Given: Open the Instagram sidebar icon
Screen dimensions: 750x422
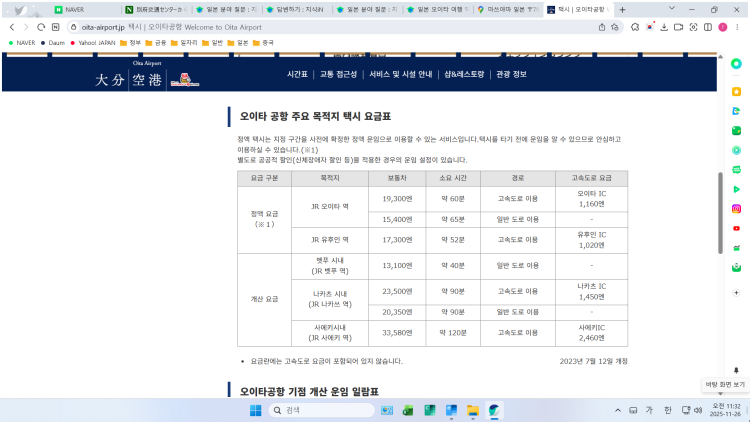Looking at the screenshot, I should click(736, 208).
